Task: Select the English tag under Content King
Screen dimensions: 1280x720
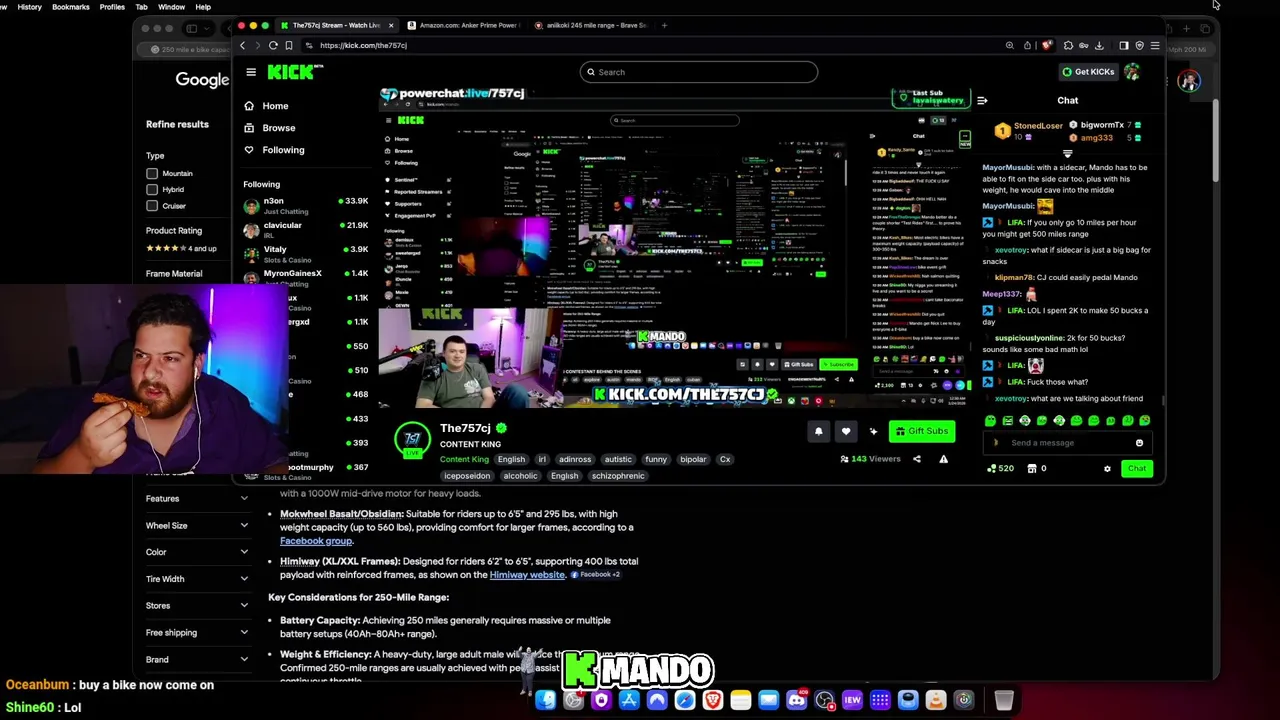Action: [511, 459]
